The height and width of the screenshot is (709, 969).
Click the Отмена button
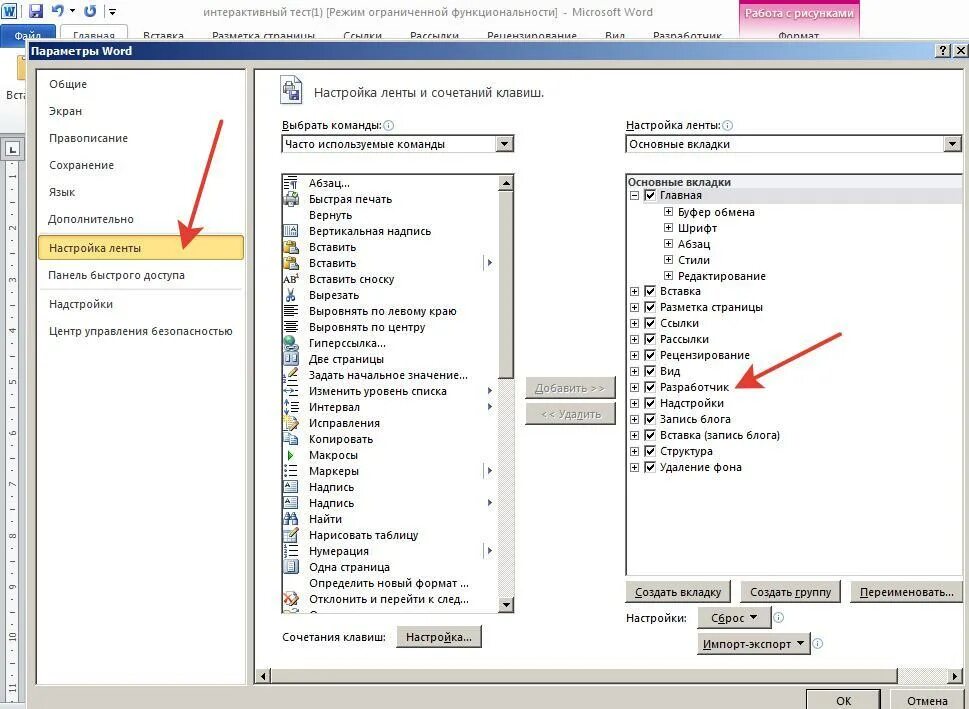[927, 700]
